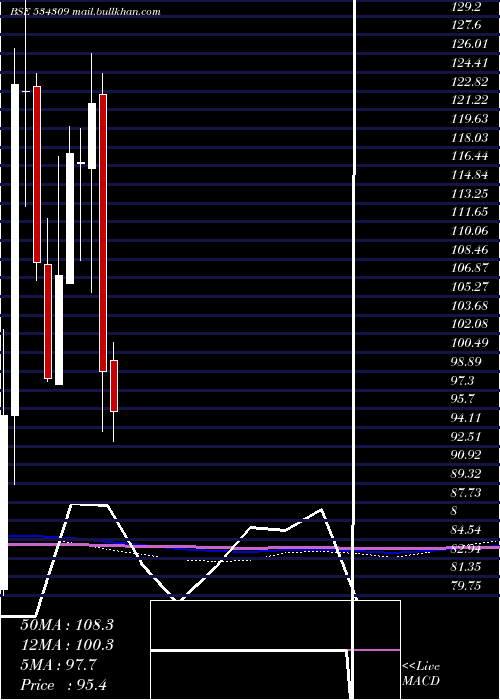
Task: Select the 97.3 price axis label
Action: point(463,380)
